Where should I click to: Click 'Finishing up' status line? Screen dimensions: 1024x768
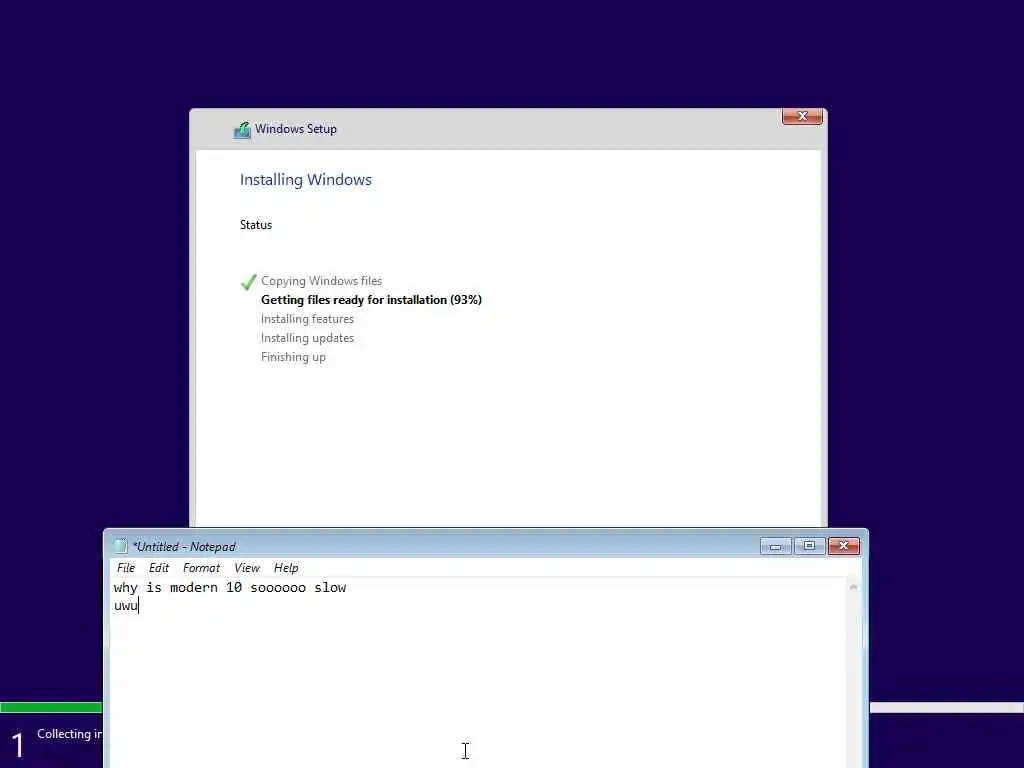[x=293, y=357]
